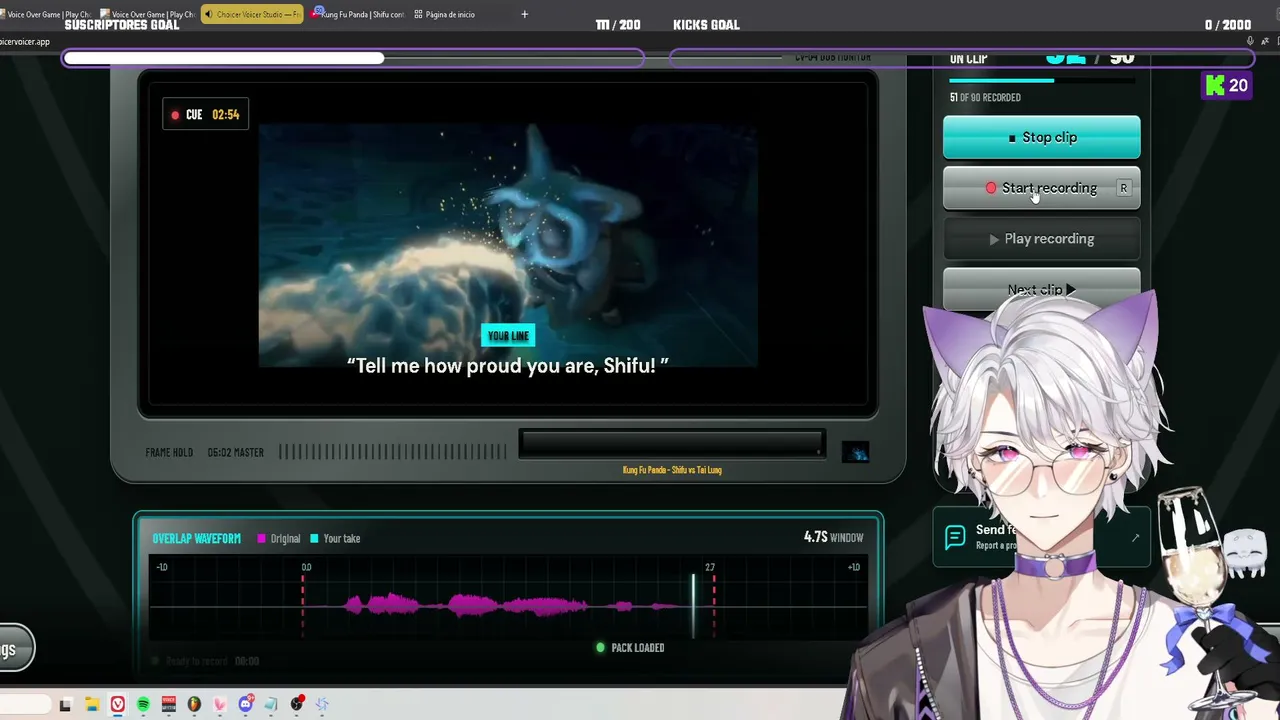Click the feedback speech bubble icon

(955, 537)
